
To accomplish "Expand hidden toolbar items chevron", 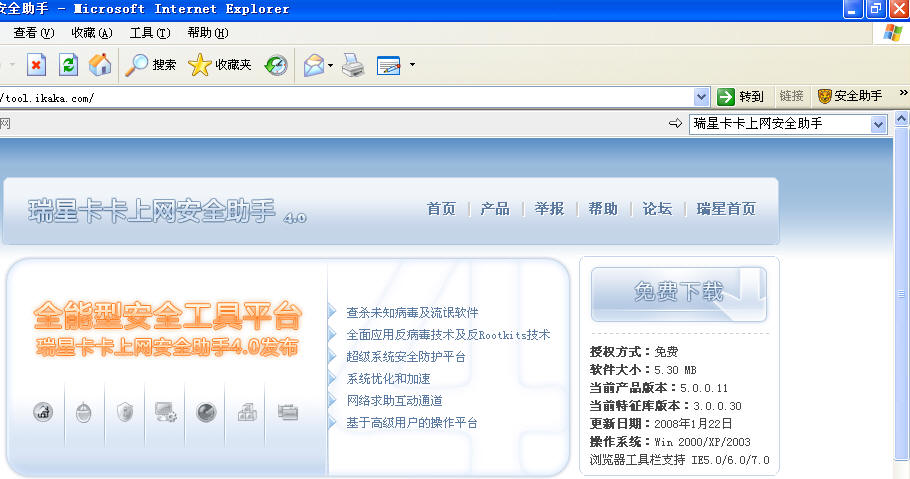I will 903,92.
